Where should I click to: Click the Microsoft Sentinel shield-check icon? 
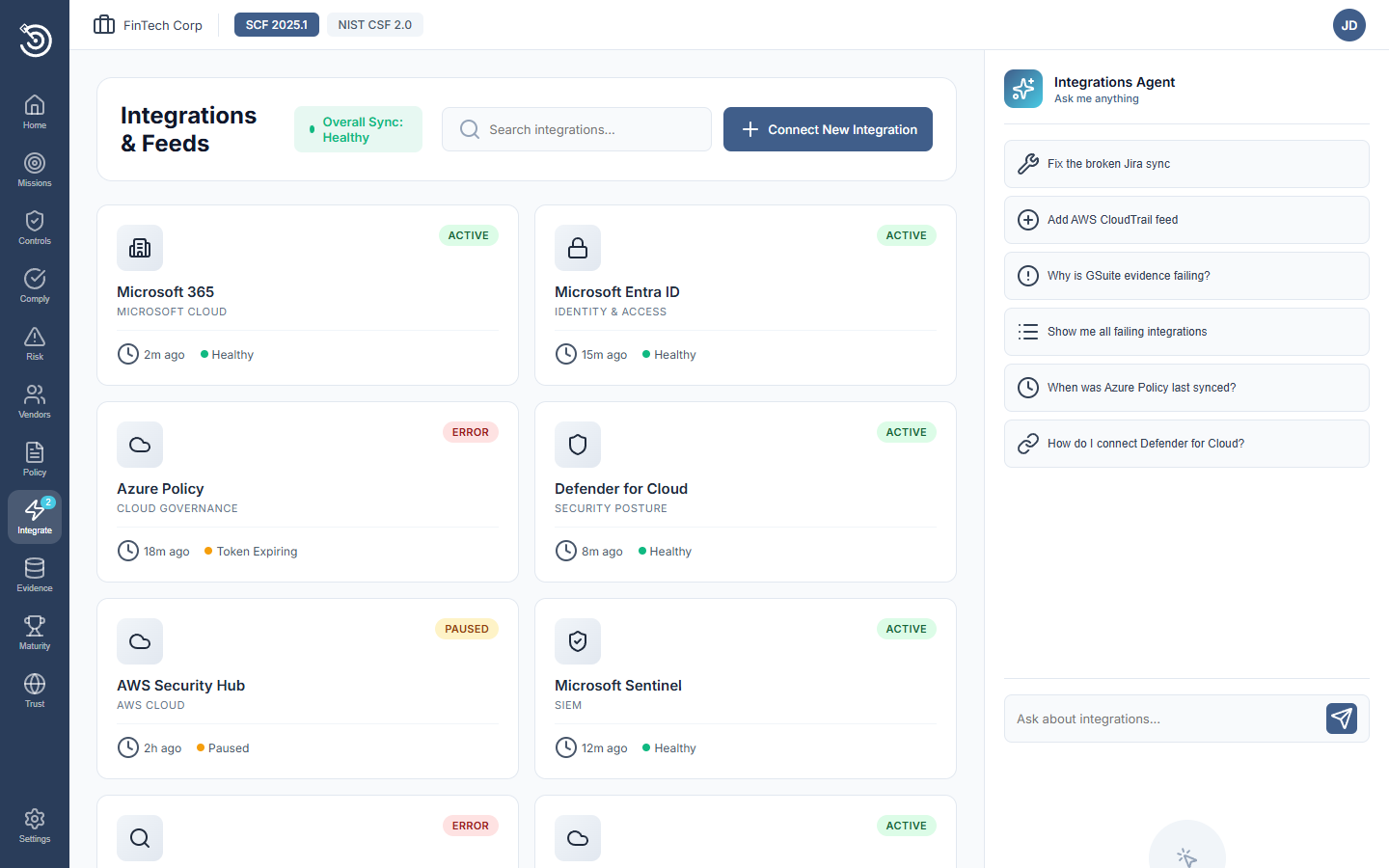(578, 641)
